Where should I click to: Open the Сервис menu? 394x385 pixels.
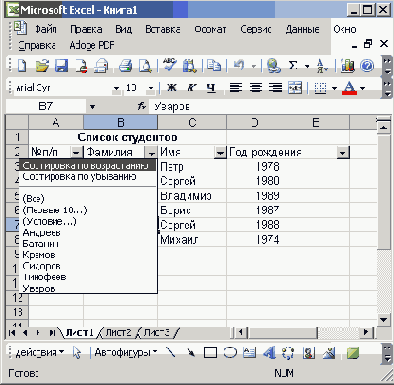[256, 29]
